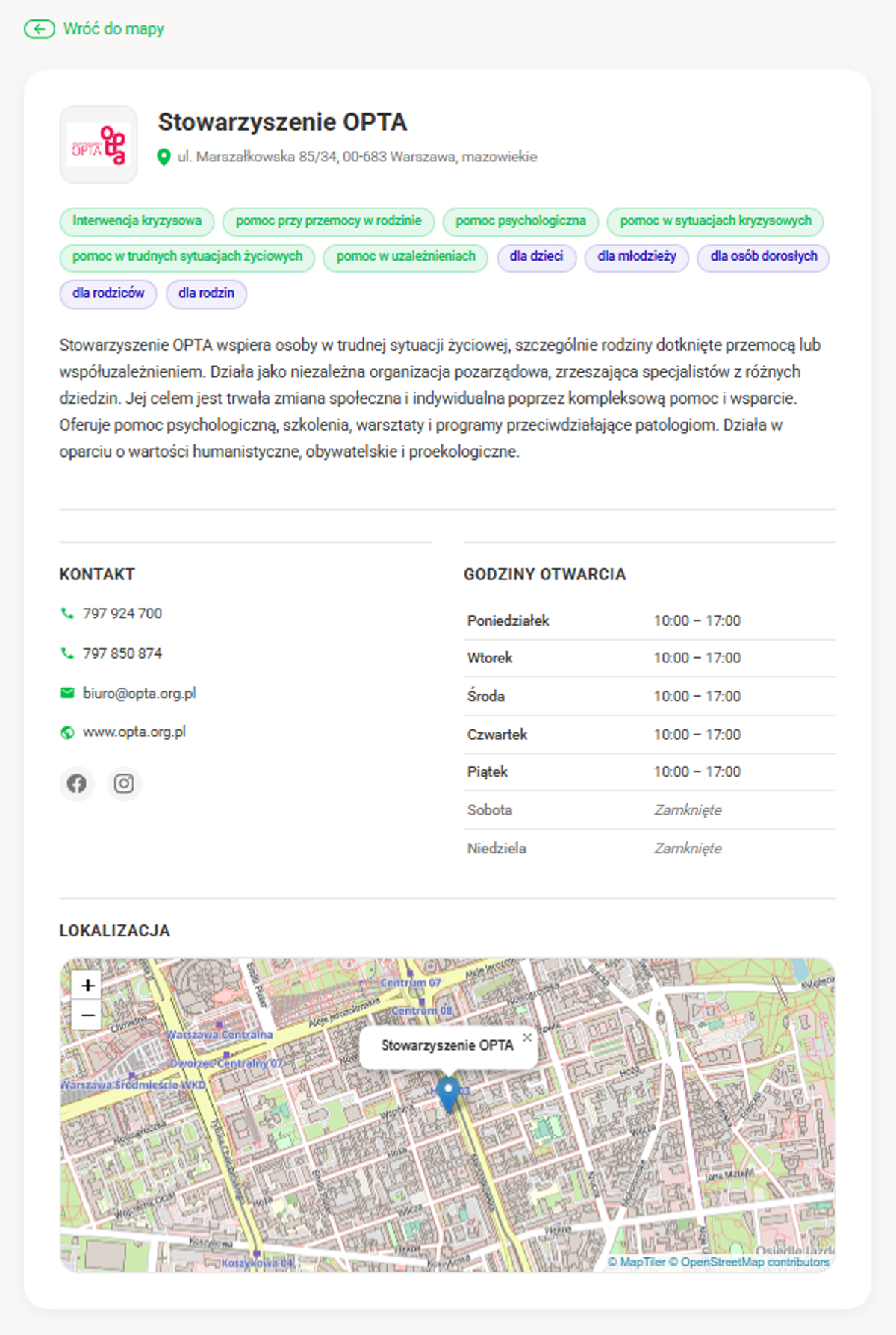Select the address ul. Marszałkowska 85/34 text

(357, 157)
